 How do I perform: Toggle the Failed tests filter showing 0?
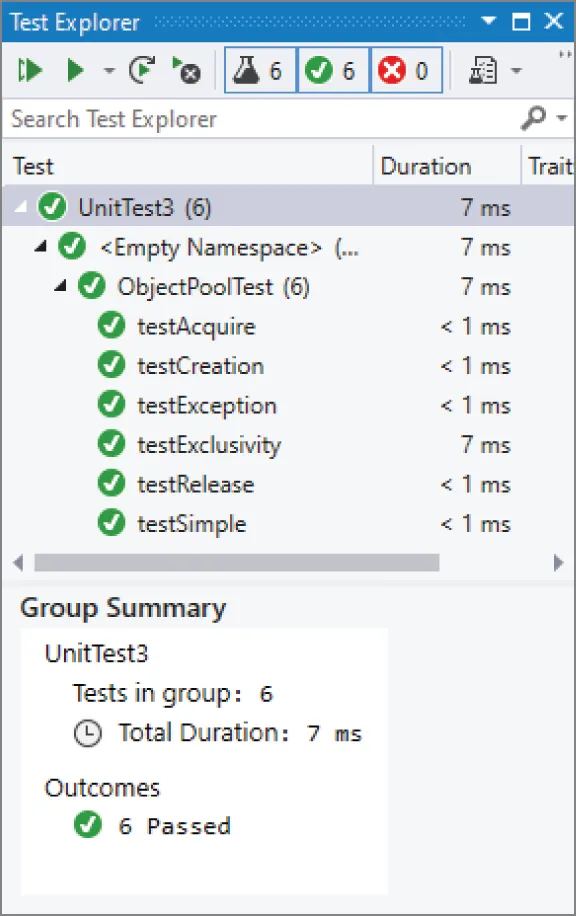tap(406, 70)
